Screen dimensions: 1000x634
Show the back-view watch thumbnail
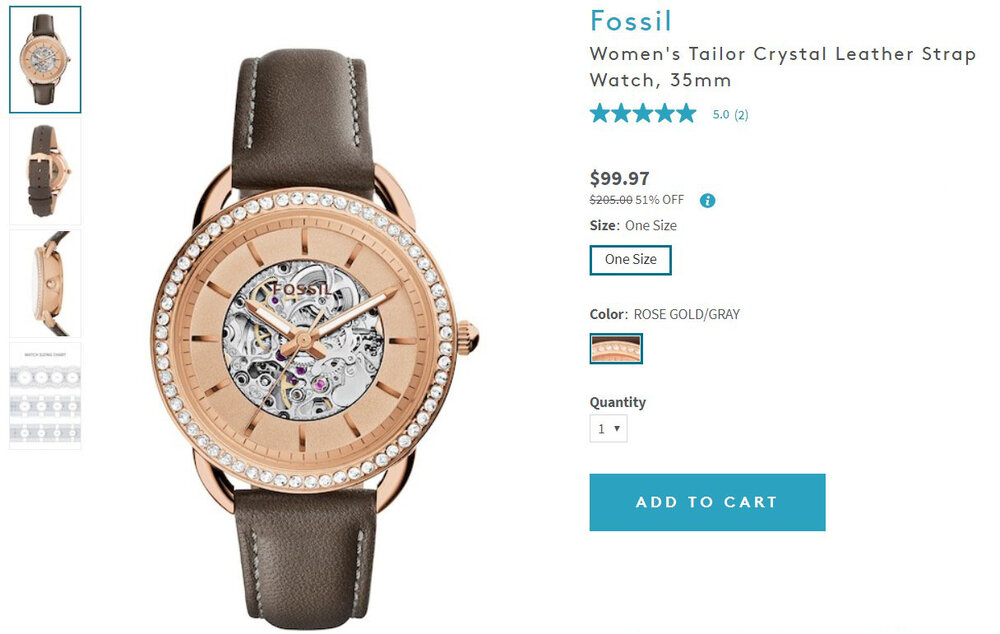tap(45, 171)
